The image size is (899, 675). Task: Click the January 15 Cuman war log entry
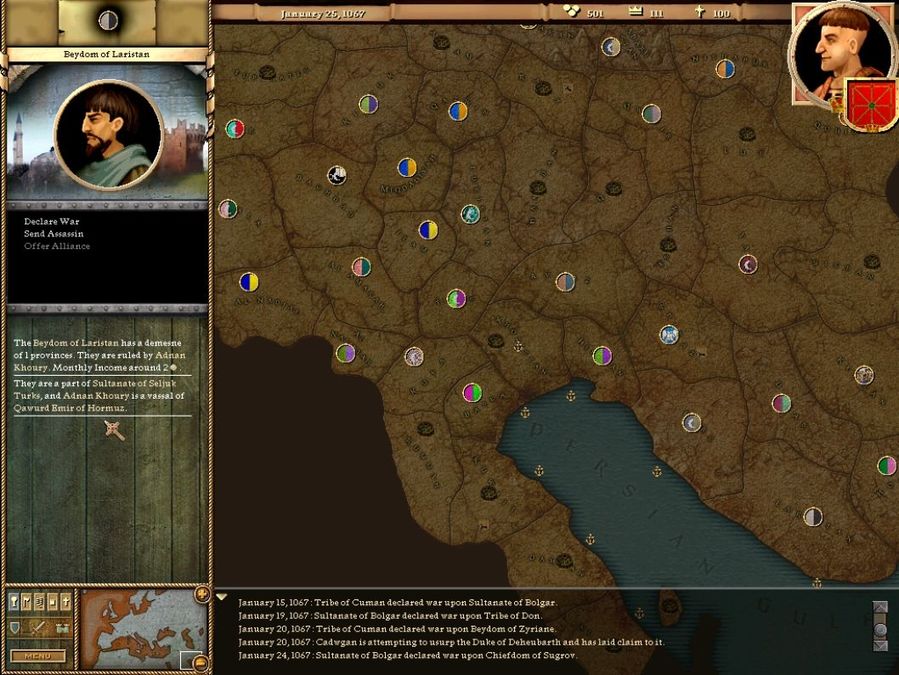[397, 603]
